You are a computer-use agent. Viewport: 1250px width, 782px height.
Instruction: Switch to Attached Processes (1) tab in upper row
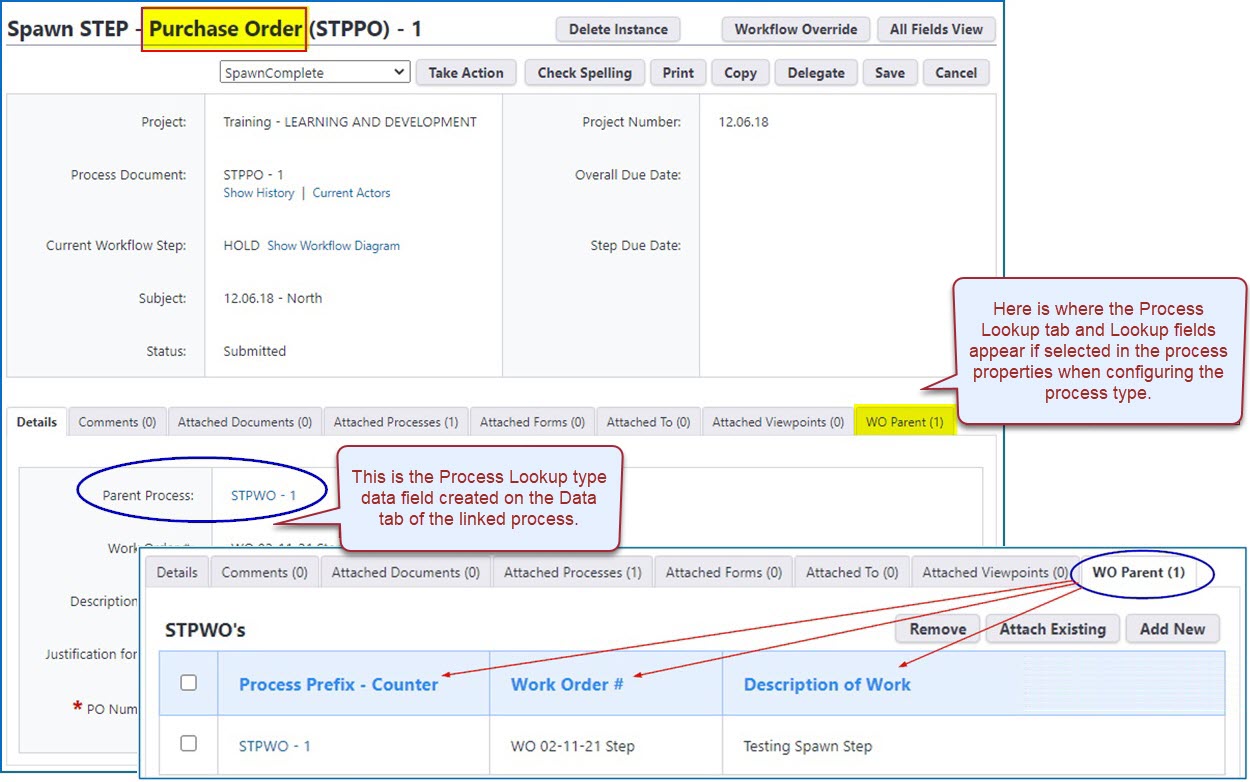click(395, 422)
